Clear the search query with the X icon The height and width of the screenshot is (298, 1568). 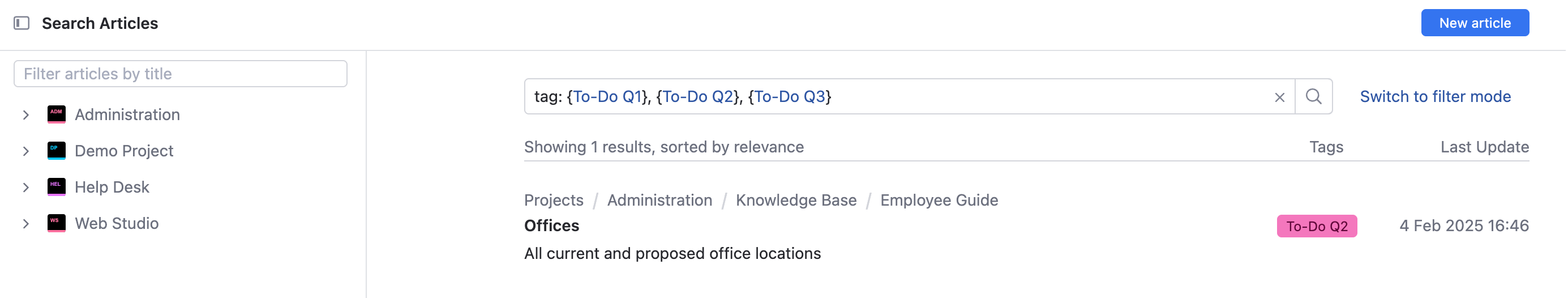(x=1279, y=97)
